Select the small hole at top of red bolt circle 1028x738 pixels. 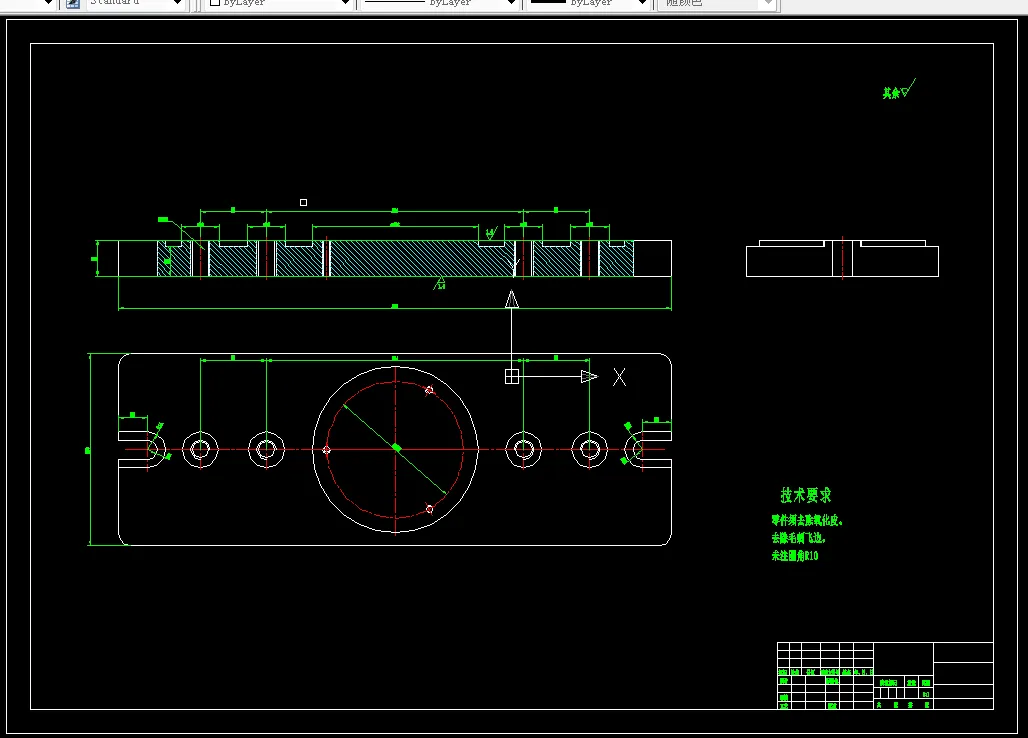429,391
